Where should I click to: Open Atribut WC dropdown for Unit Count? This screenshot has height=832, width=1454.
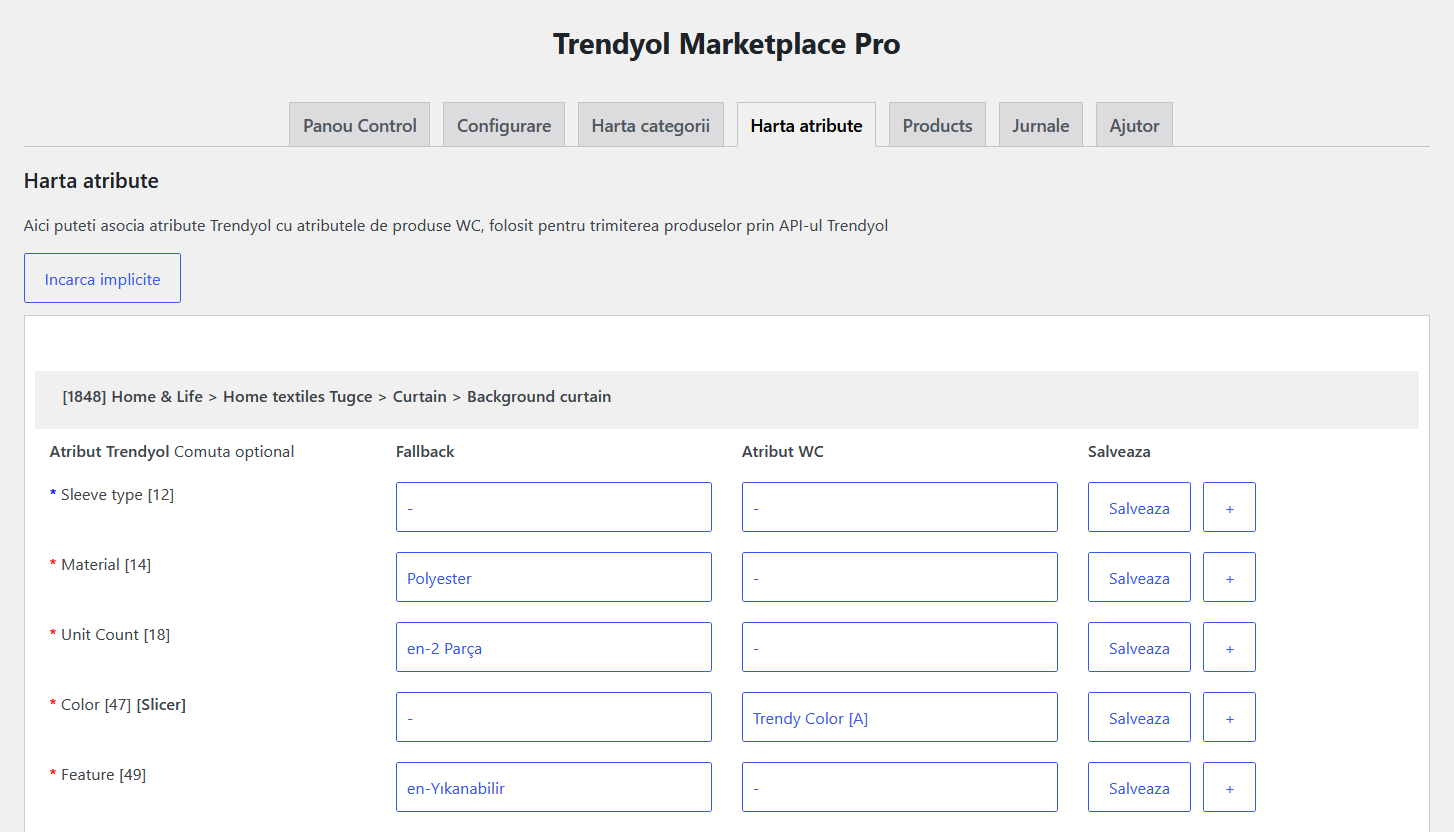[x=900, y=647]
